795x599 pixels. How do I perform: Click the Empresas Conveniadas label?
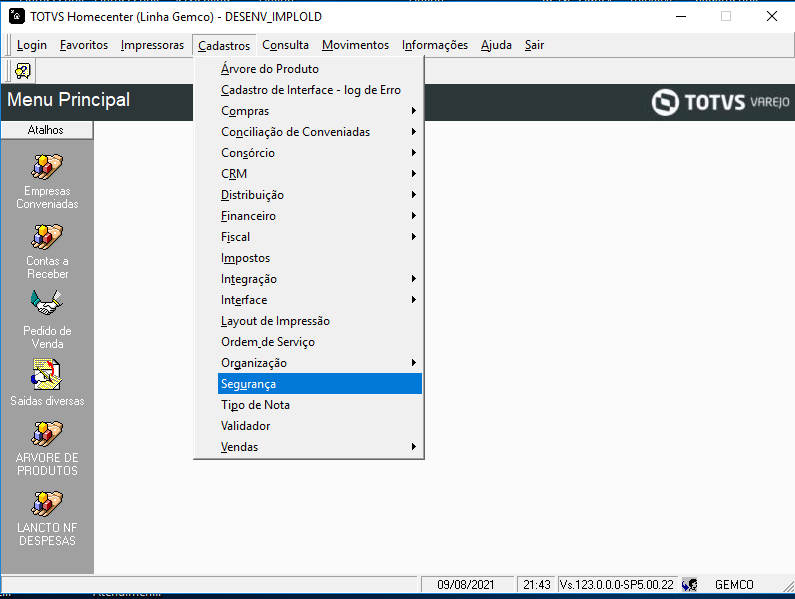click(x=47, y=197)
